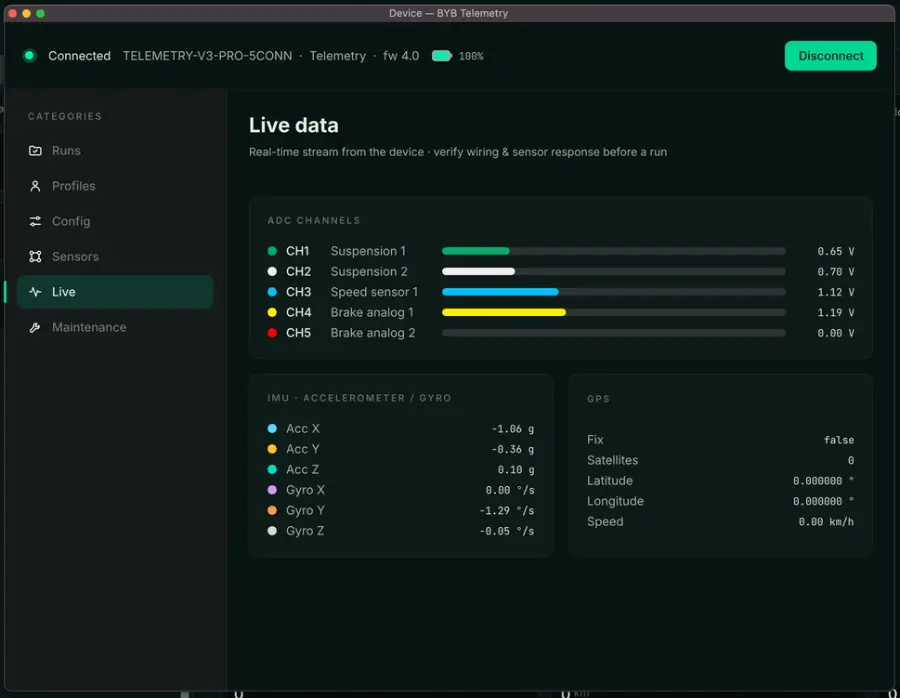Viewport: 900px width, 698px height.
Task: Click the Acc Y value -0.36 g
Action: click(513, 449)
